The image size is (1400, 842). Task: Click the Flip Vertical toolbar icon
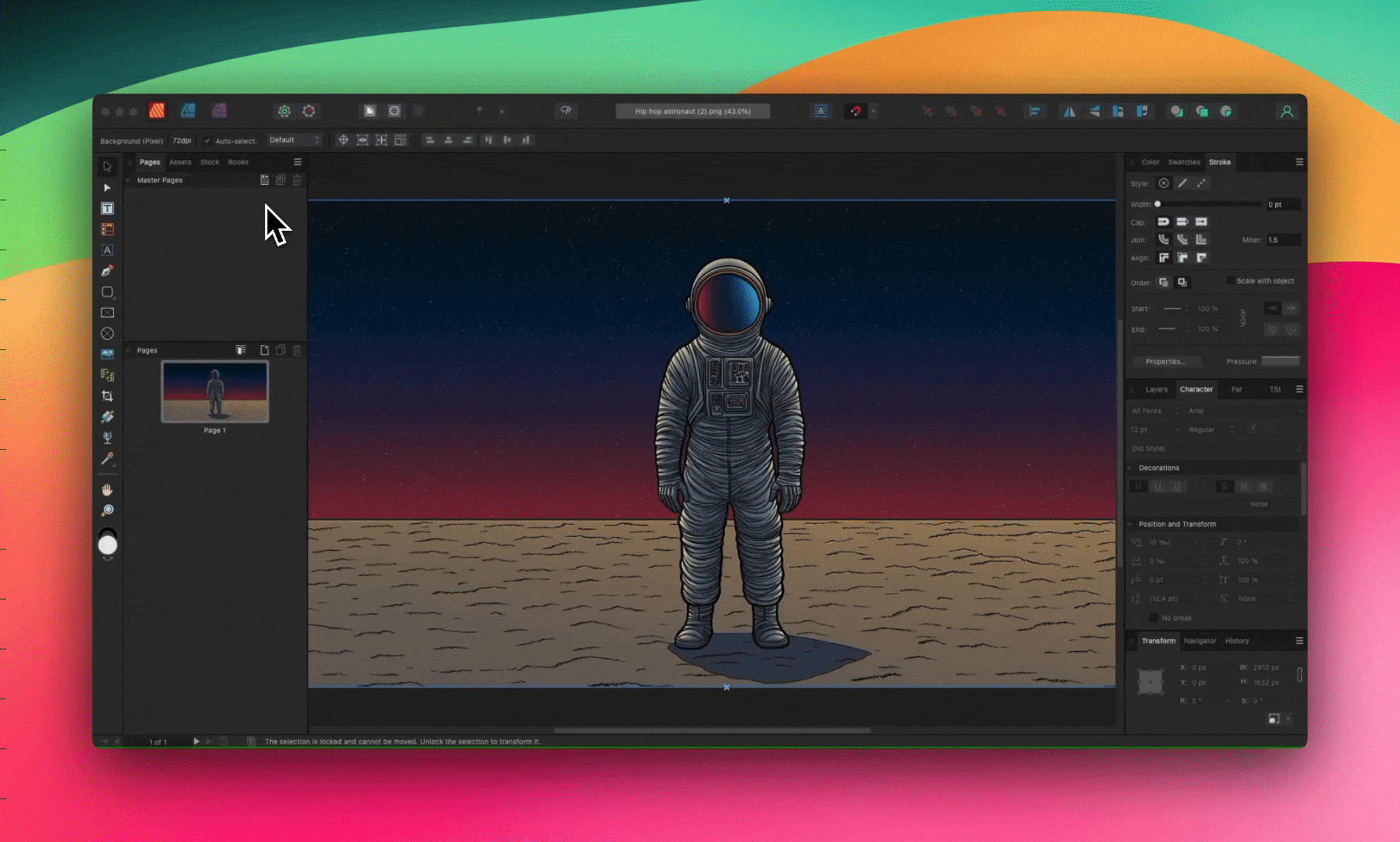tap(1094, 111)
